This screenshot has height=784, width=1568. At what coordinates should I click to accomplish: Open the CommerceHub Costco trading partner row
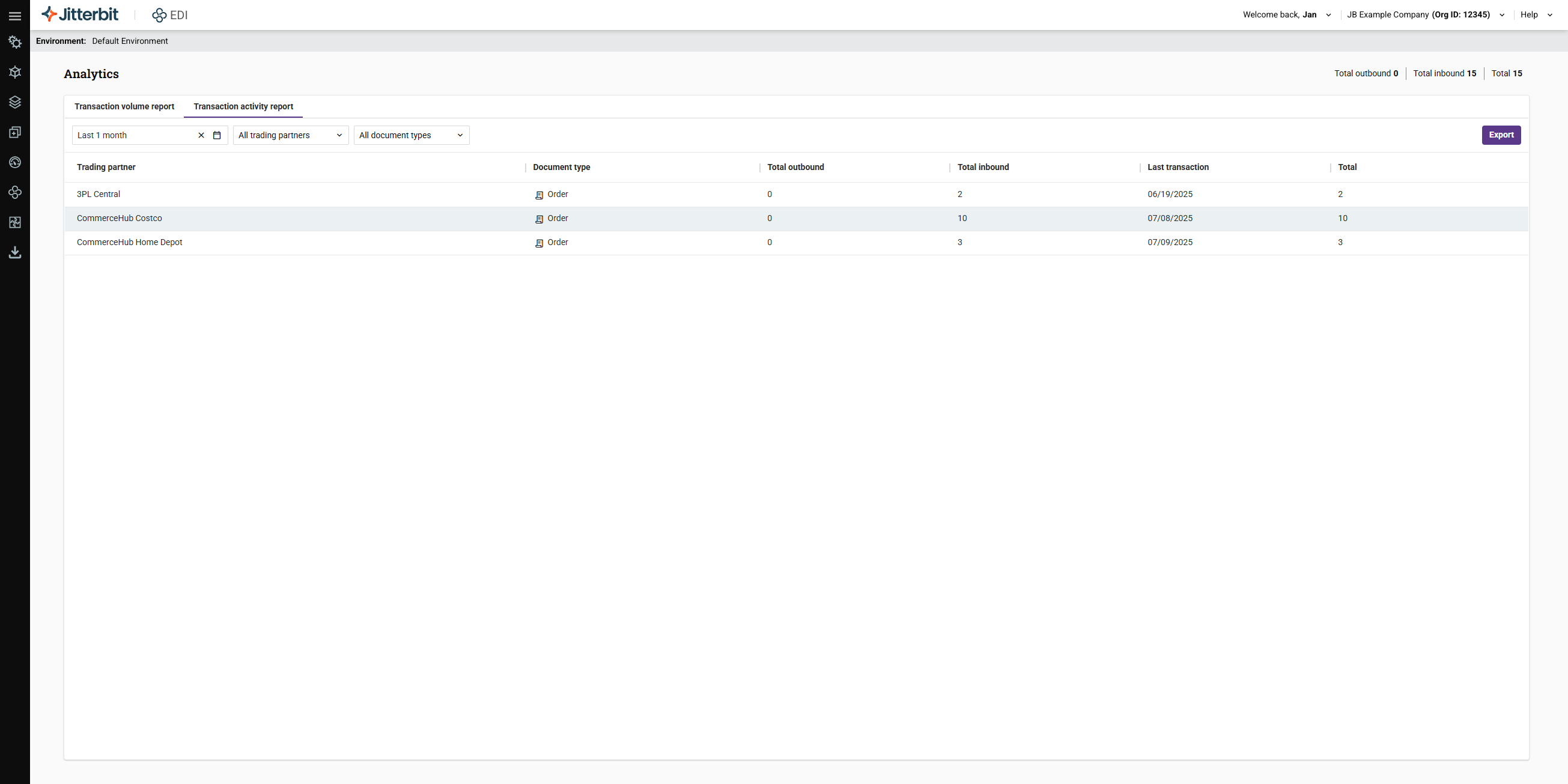click(120, 218)
